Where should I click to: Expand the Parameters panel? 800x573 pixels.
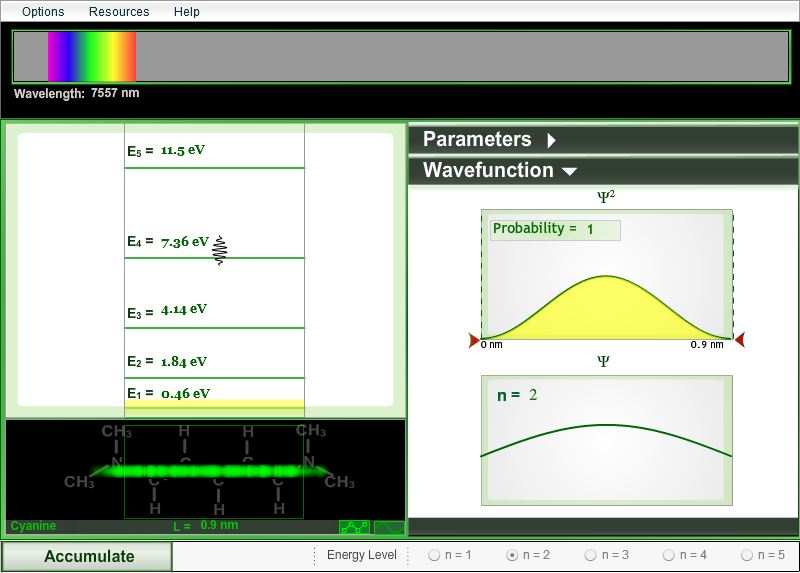[x=477, y=140]
